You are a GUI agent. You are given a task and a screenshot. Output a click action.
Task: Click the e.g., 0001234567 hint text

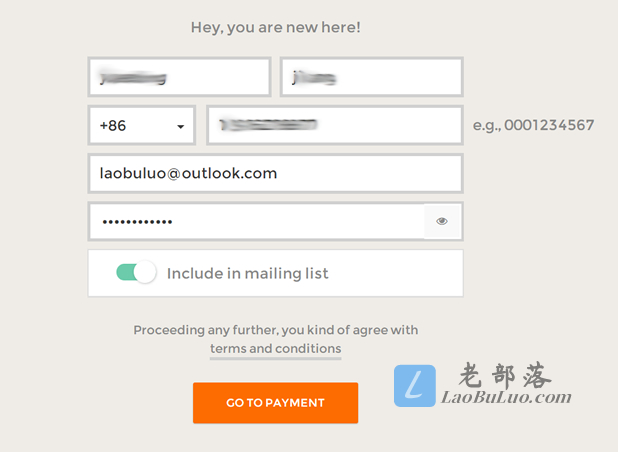533,125
